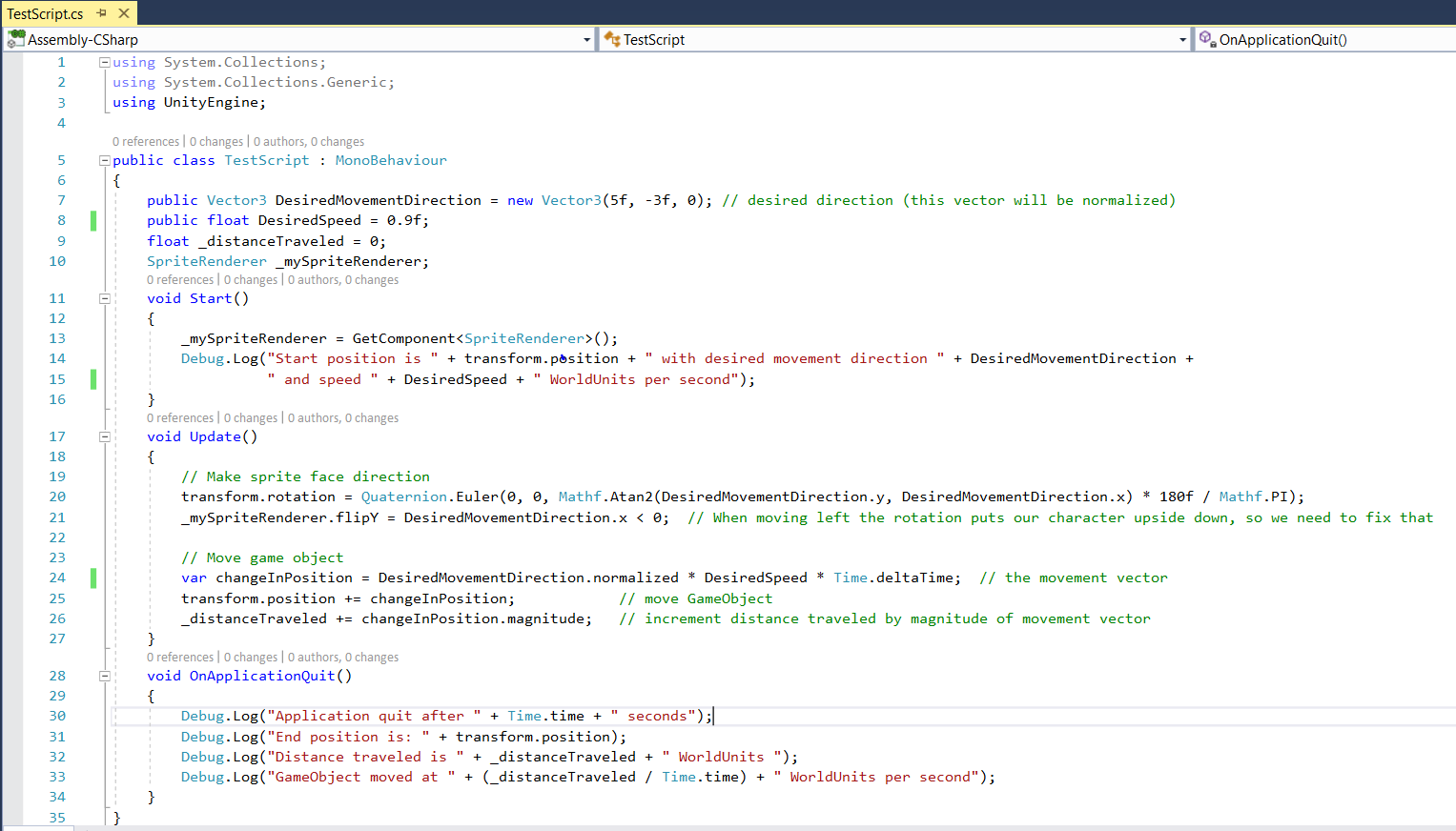Click 'GetComponent' call on line 13
The height and width of the screenshot is (831, 1456).
(x=404, y=338)
